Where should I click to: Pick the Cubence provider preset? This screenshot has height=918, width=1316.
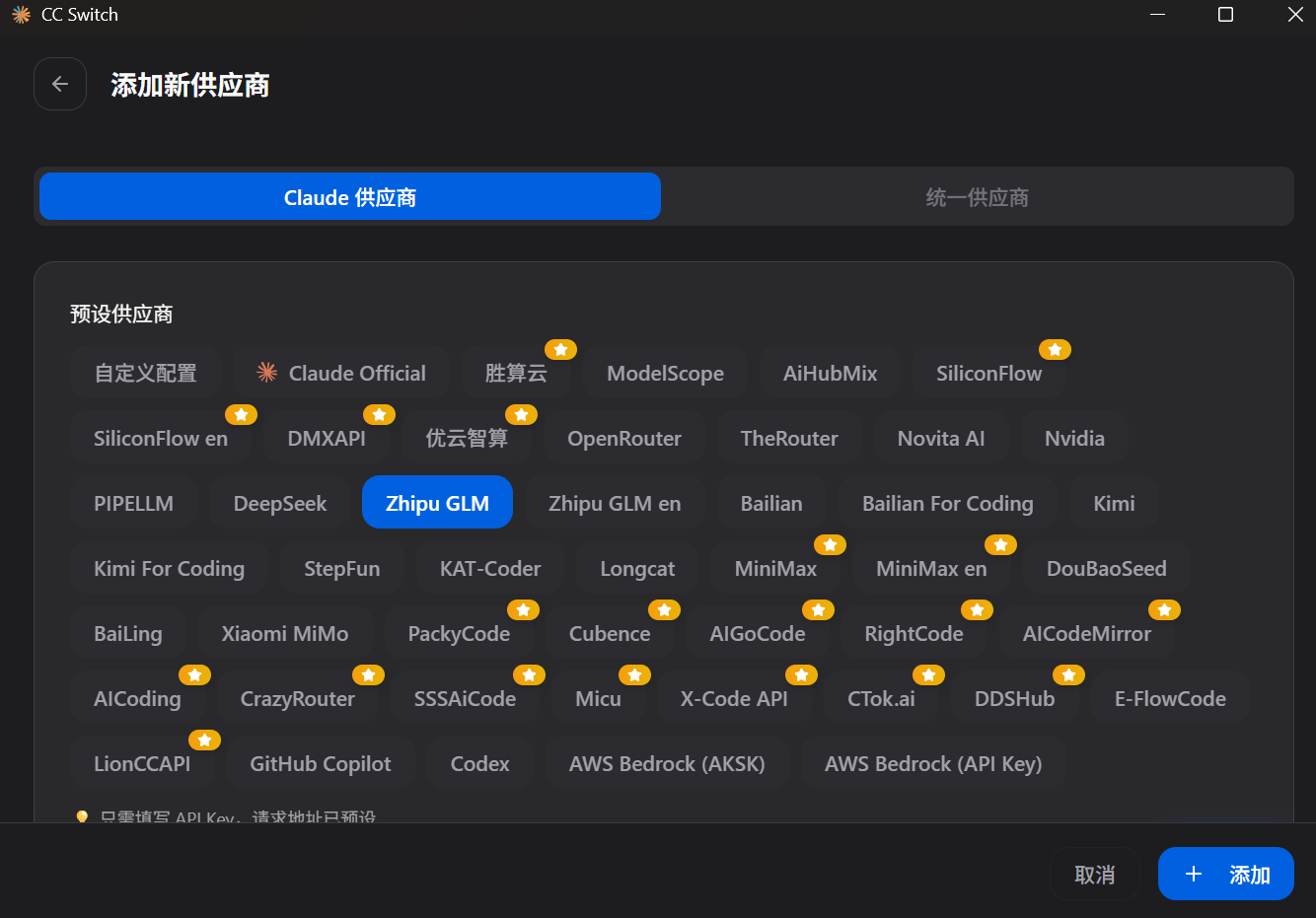coord(610,633)
